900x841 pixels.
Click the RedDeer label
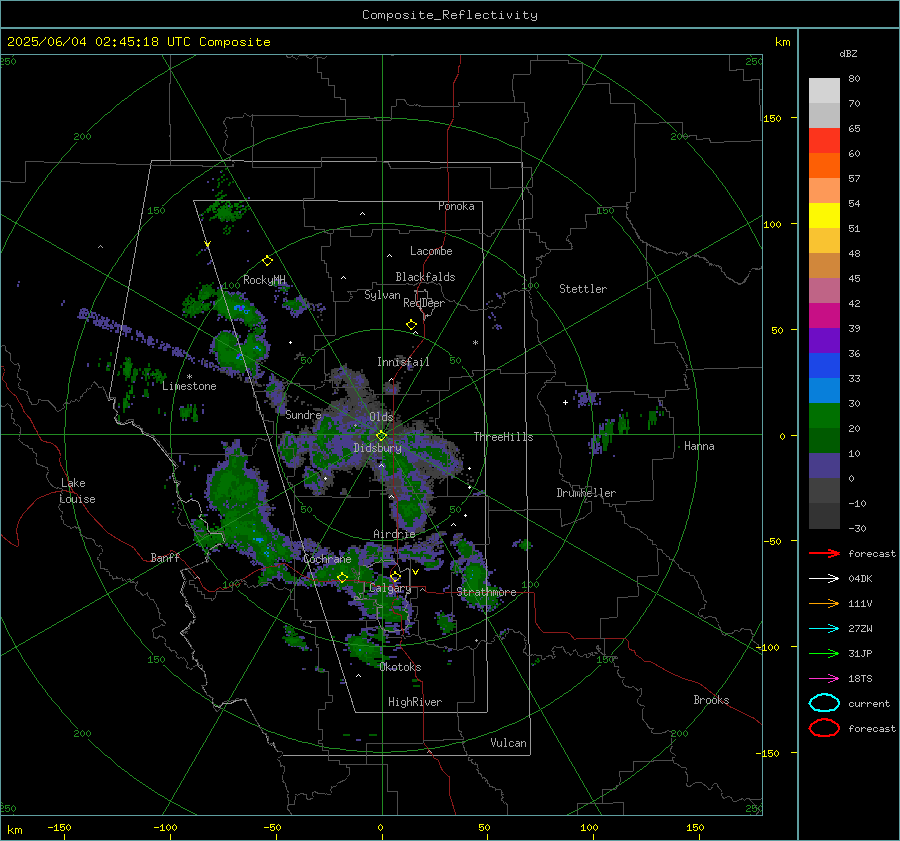click(424, 303)
